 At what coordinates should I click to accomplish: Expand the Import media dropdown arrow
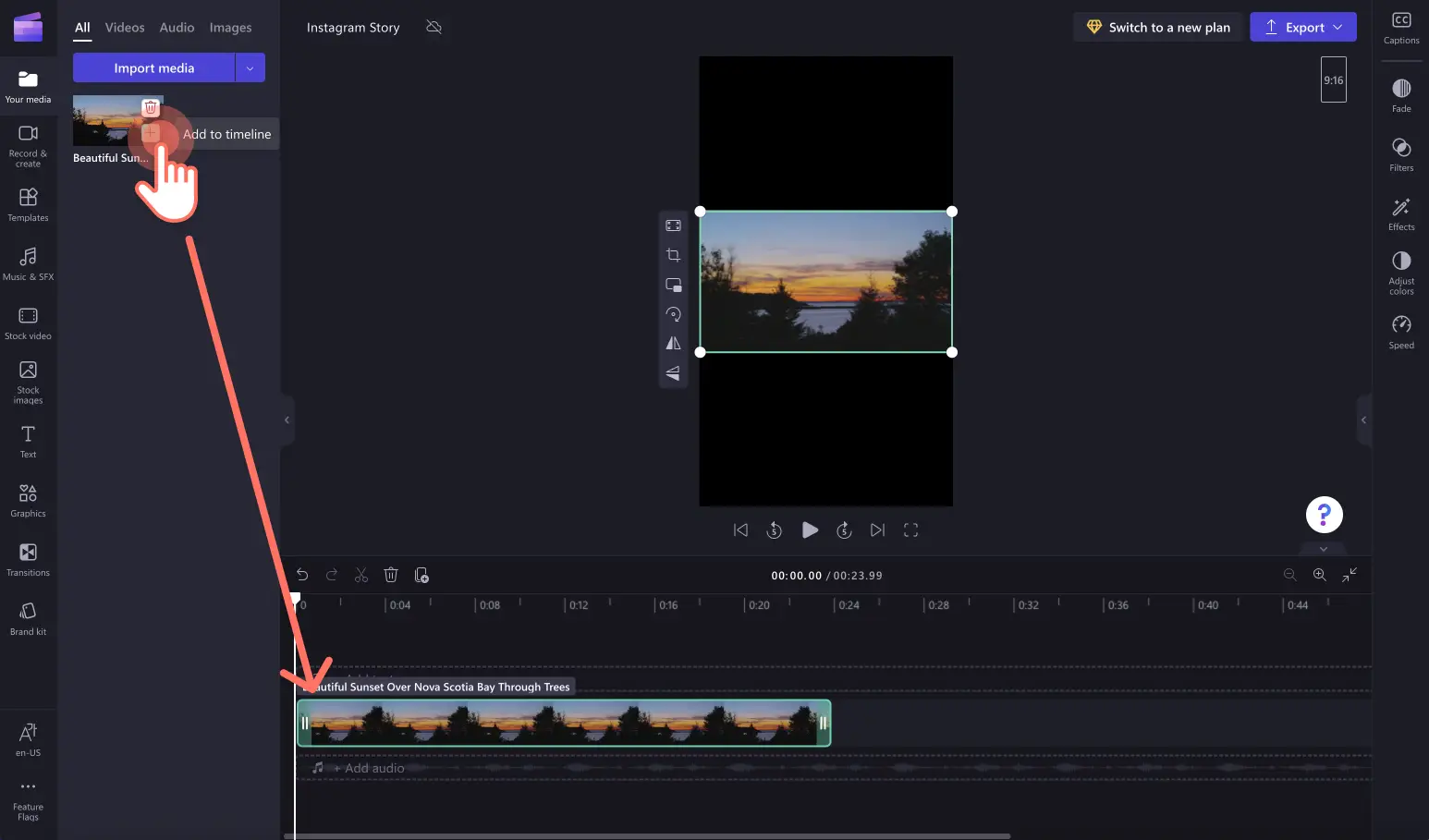click(250, 67)
